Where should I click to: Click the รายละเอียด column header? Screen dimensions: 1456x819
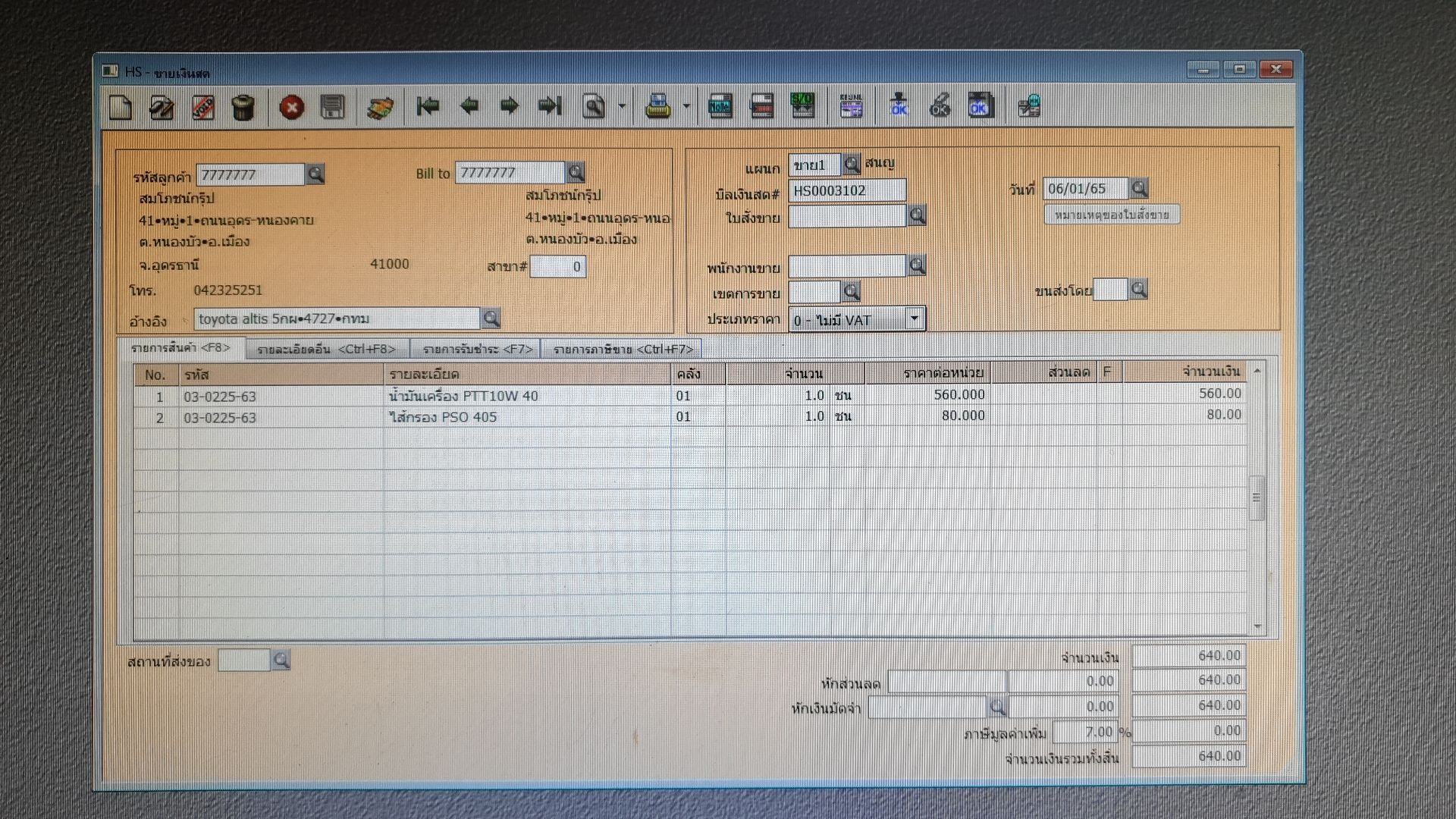click(527, 374)
